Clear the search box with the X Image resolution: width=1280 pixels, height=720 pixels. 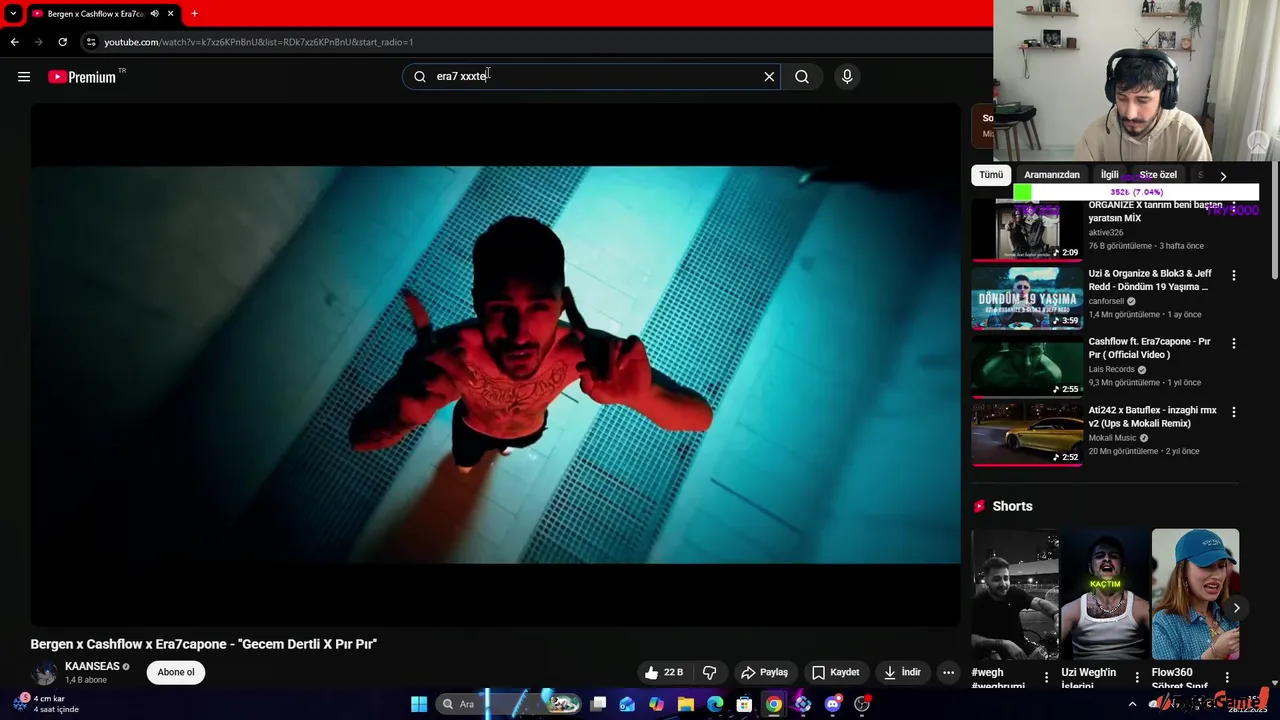(769, 77)
